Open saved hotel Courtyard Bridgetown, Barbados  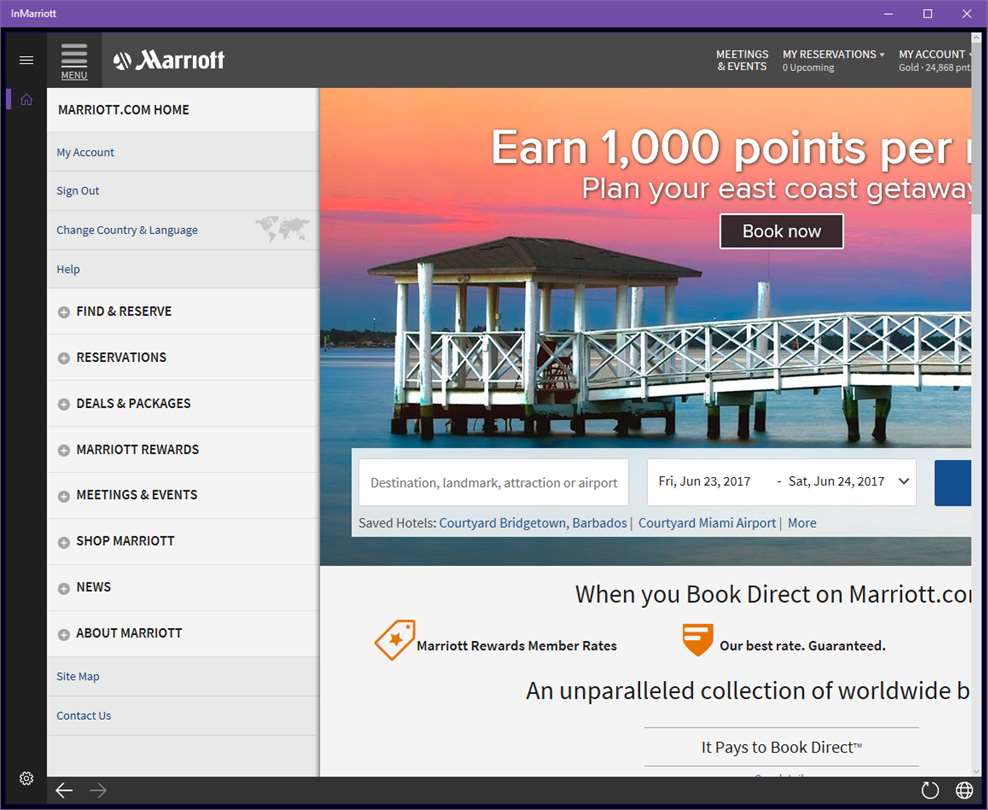pyautogui.click(x=533, y=523)
